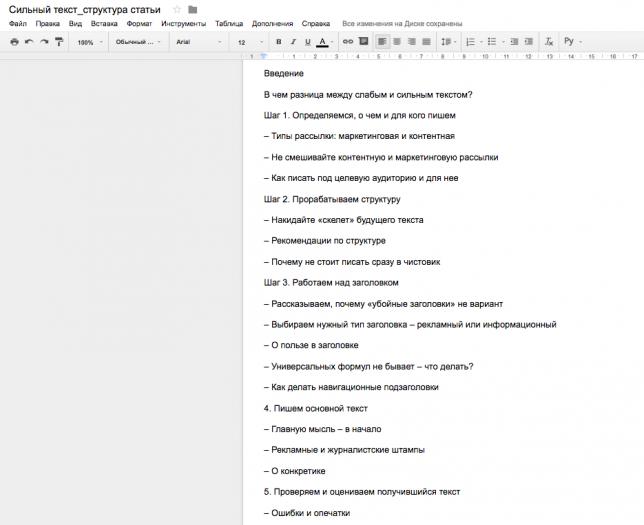The image size is (644, 525).
Task: Decrease the indent
Action: pos(514,41)
